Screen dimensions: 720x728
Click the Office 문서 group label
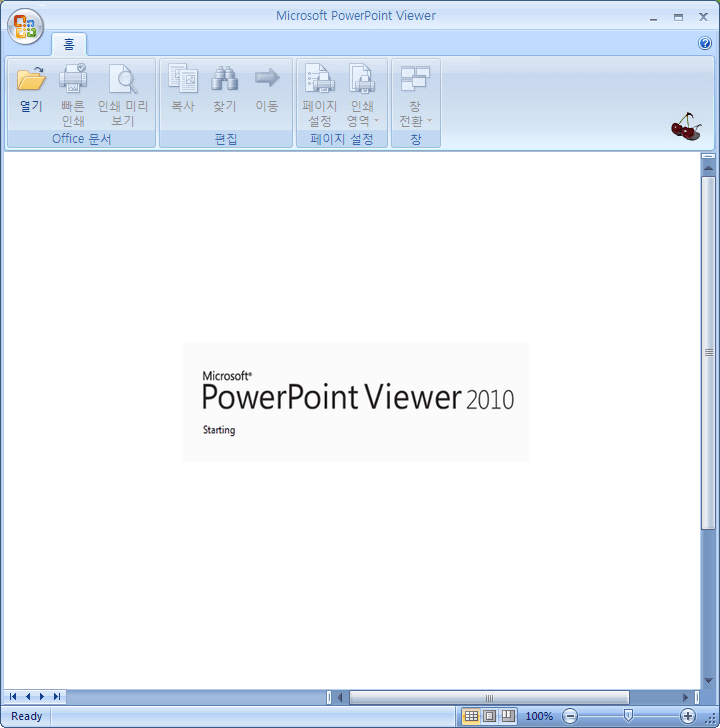pos(81,139)
